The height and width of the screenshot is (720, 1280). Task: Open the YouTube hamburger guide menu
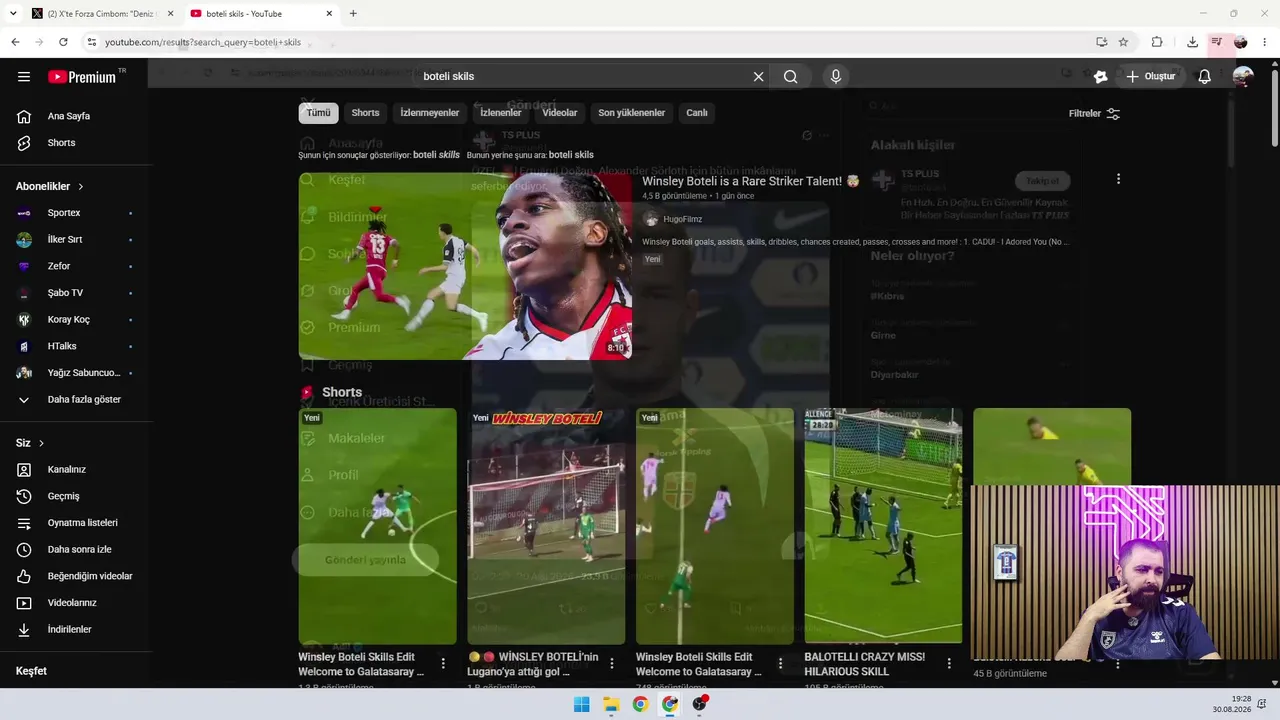24,77
